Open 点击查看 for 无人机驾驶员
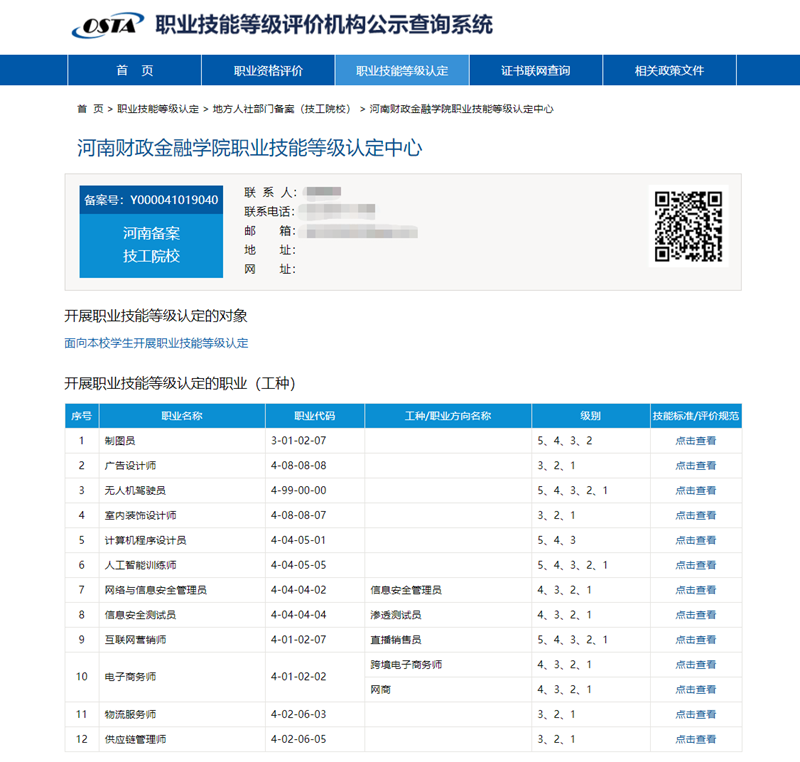800x762 pixels. coord(695,491)
